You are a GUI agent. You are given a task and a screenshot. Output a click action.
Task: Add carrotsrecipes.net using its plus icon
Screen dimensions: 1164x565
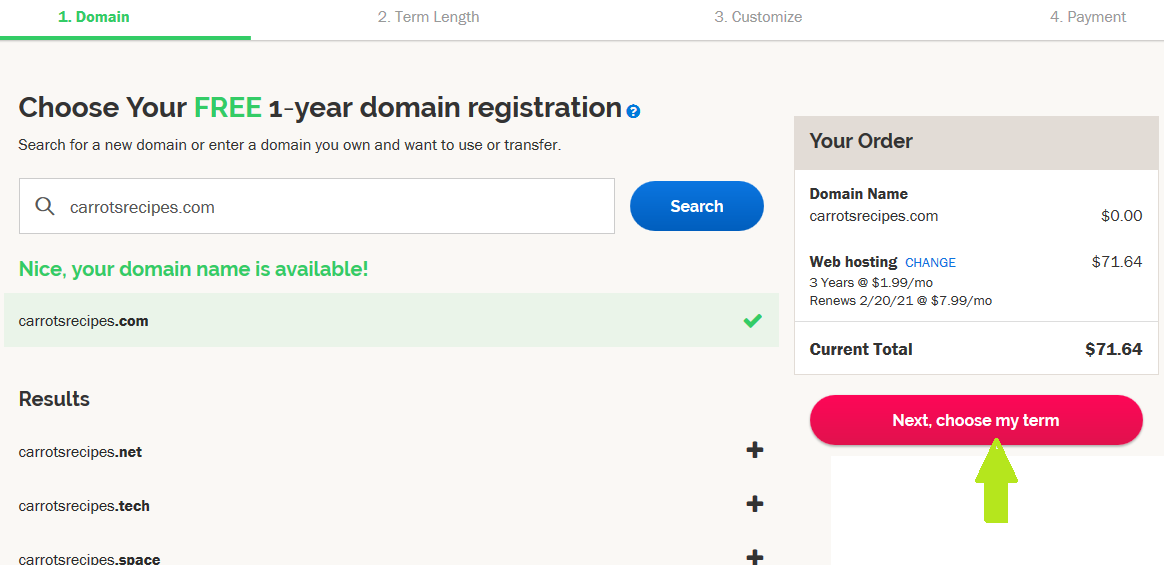tap(755, 450)
